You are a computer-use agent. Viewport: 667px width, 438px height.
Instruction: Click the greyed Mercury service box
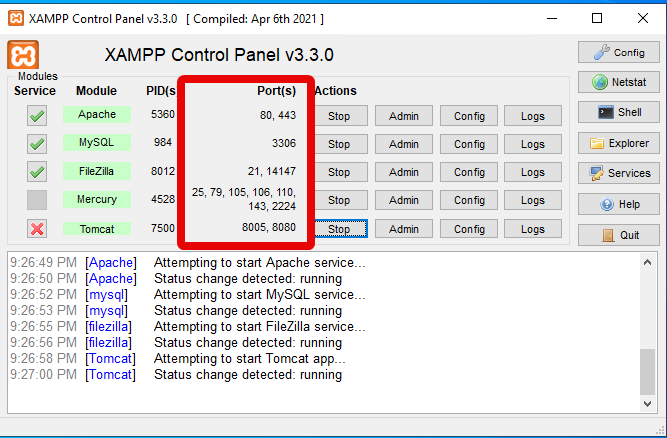(37, 200)
